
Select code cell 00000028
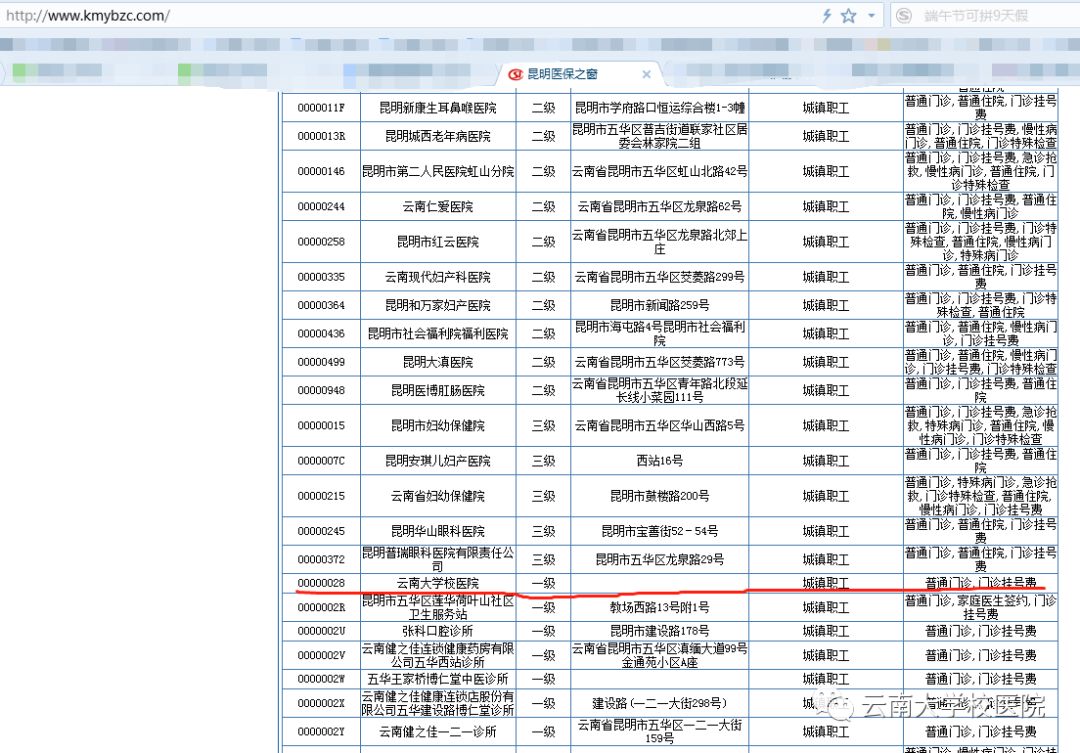tap(321, 583)
